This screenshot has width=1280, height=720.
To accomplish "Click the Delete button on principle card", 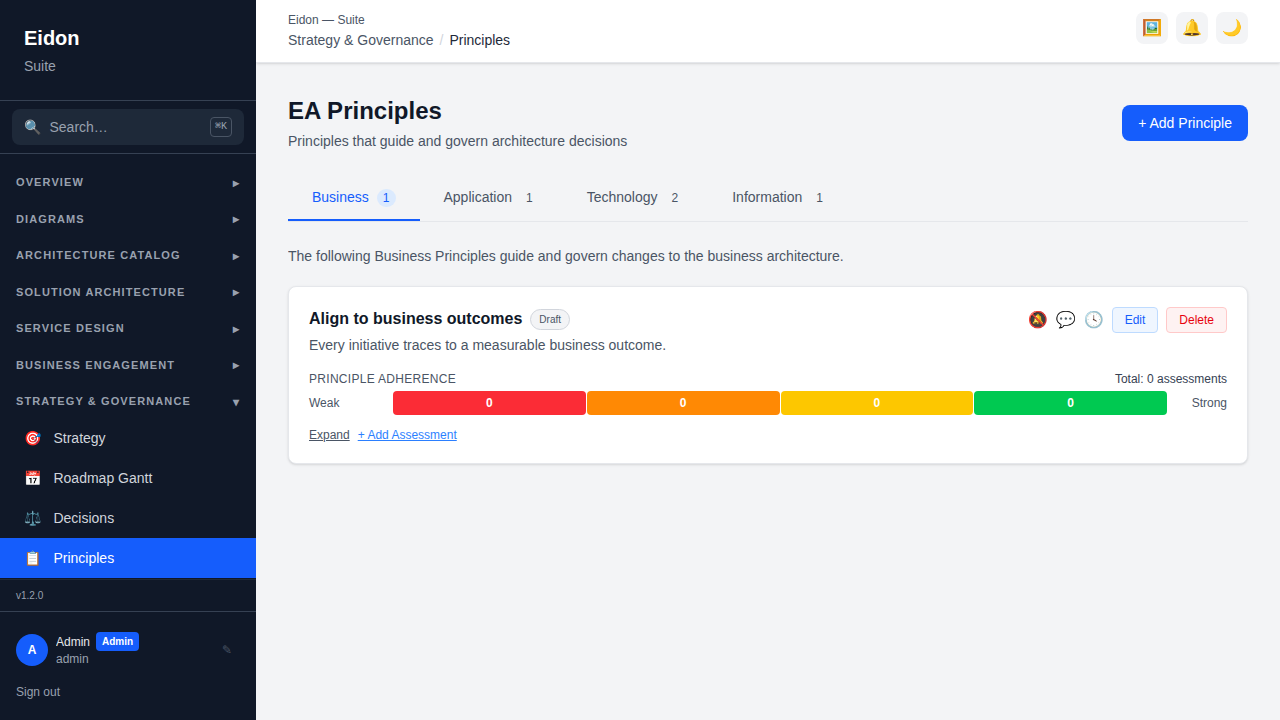I will click(1196, 320).
